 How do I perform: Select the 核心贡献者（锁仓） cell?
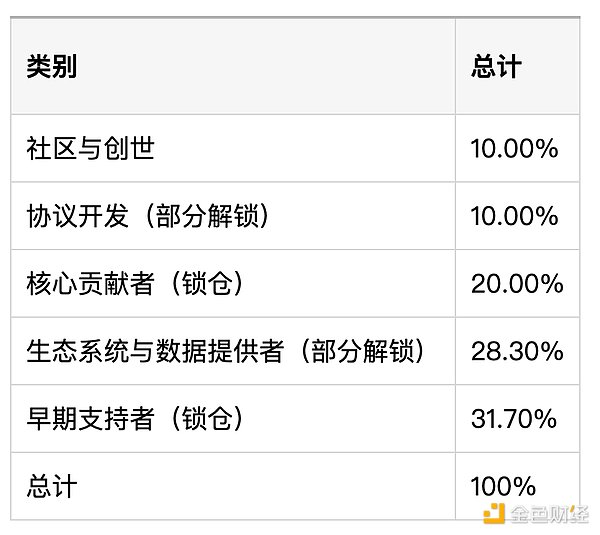135,284
